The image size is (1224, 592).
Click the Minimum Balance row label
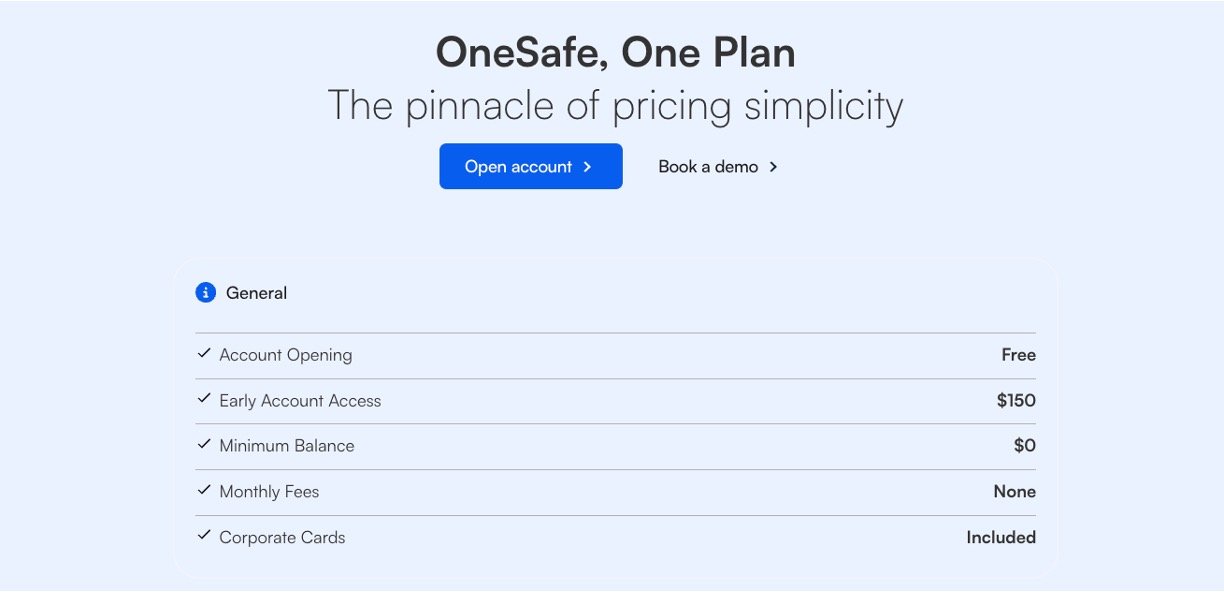287,446
